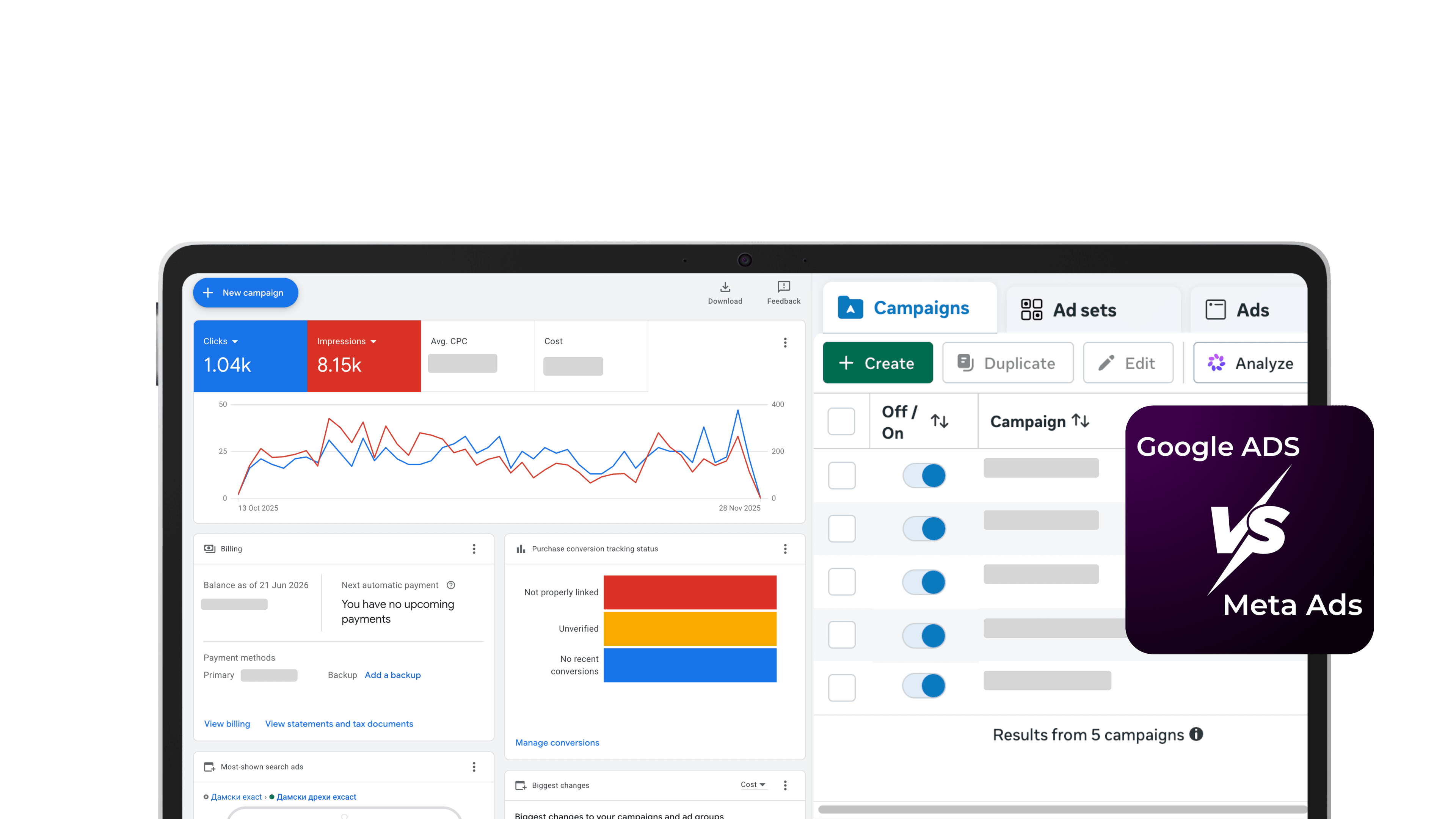Open Дамски exact campaign link
This screenshot has height=819, width=1456.
(x=236, y=797)
